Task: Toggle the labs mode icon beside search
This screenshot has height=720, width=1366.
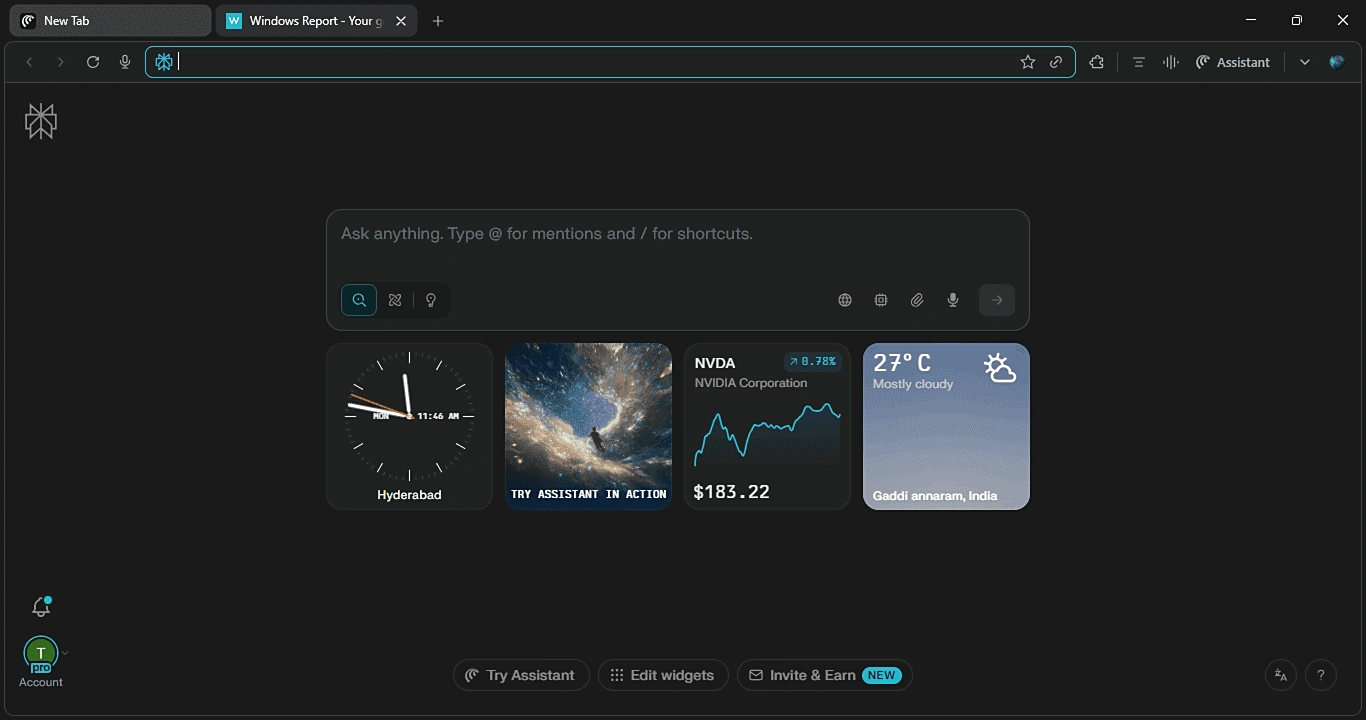Action: [395, 300]
